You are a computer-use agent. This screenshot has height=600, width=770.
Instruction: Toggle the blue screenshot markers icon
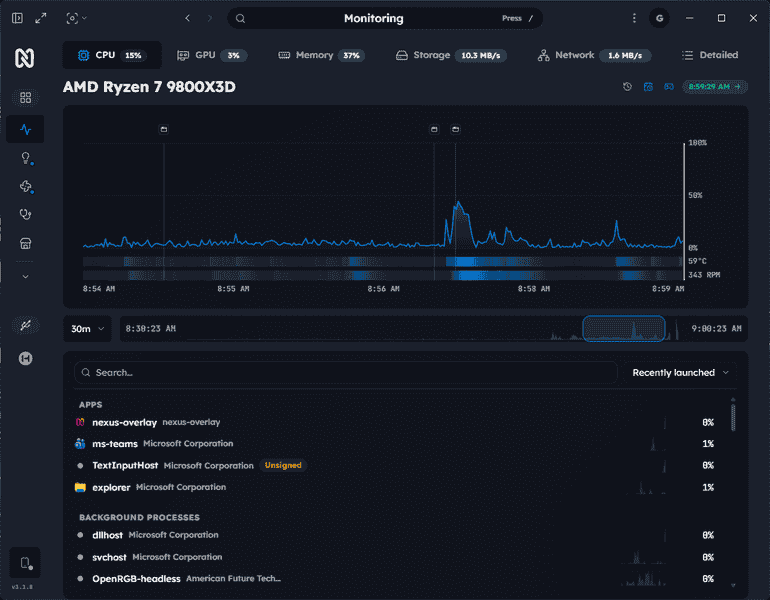tap(648, 86)
